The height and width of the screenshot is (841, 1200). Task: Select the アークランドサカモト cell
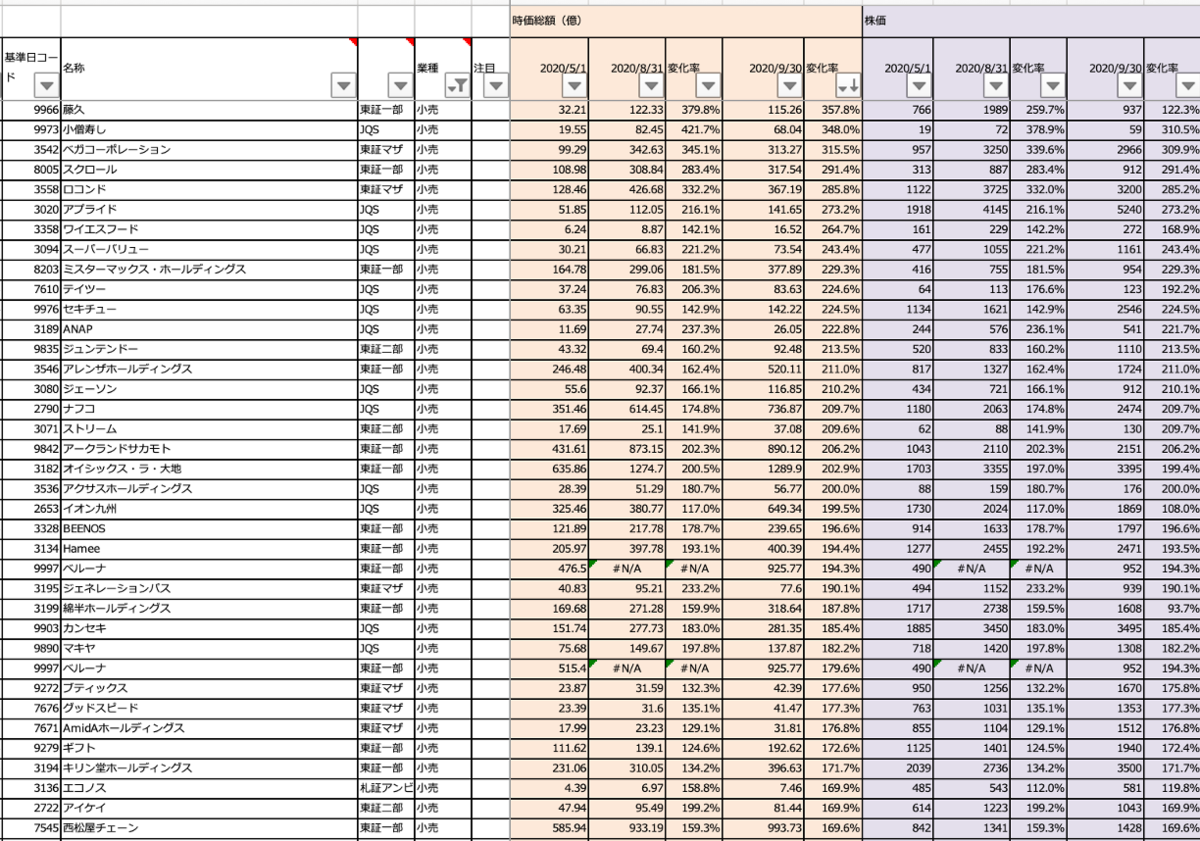(x=209, y=450)
